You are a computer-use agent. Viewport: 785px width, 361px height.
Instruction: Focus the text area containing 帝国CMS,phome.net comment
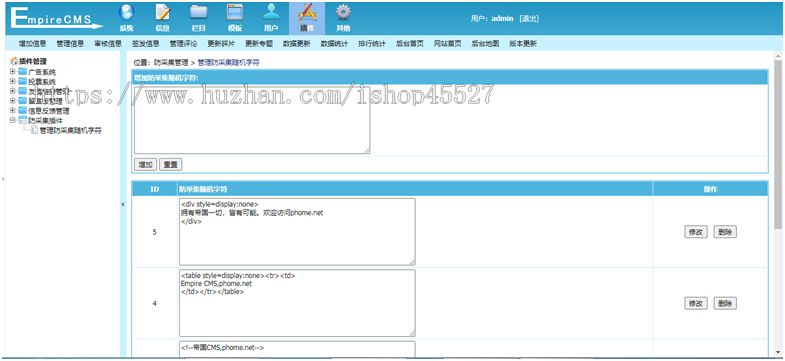click(x=297, y=350)
